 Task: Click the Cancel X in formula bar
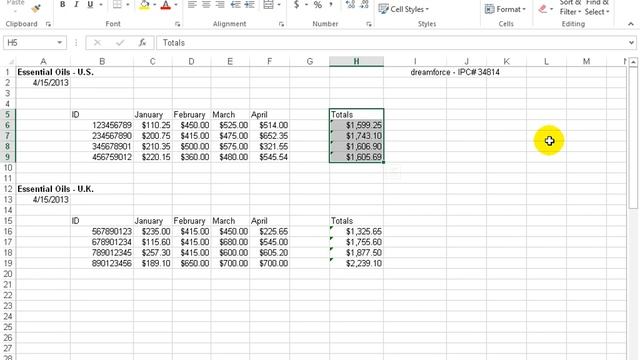point(97,43)
